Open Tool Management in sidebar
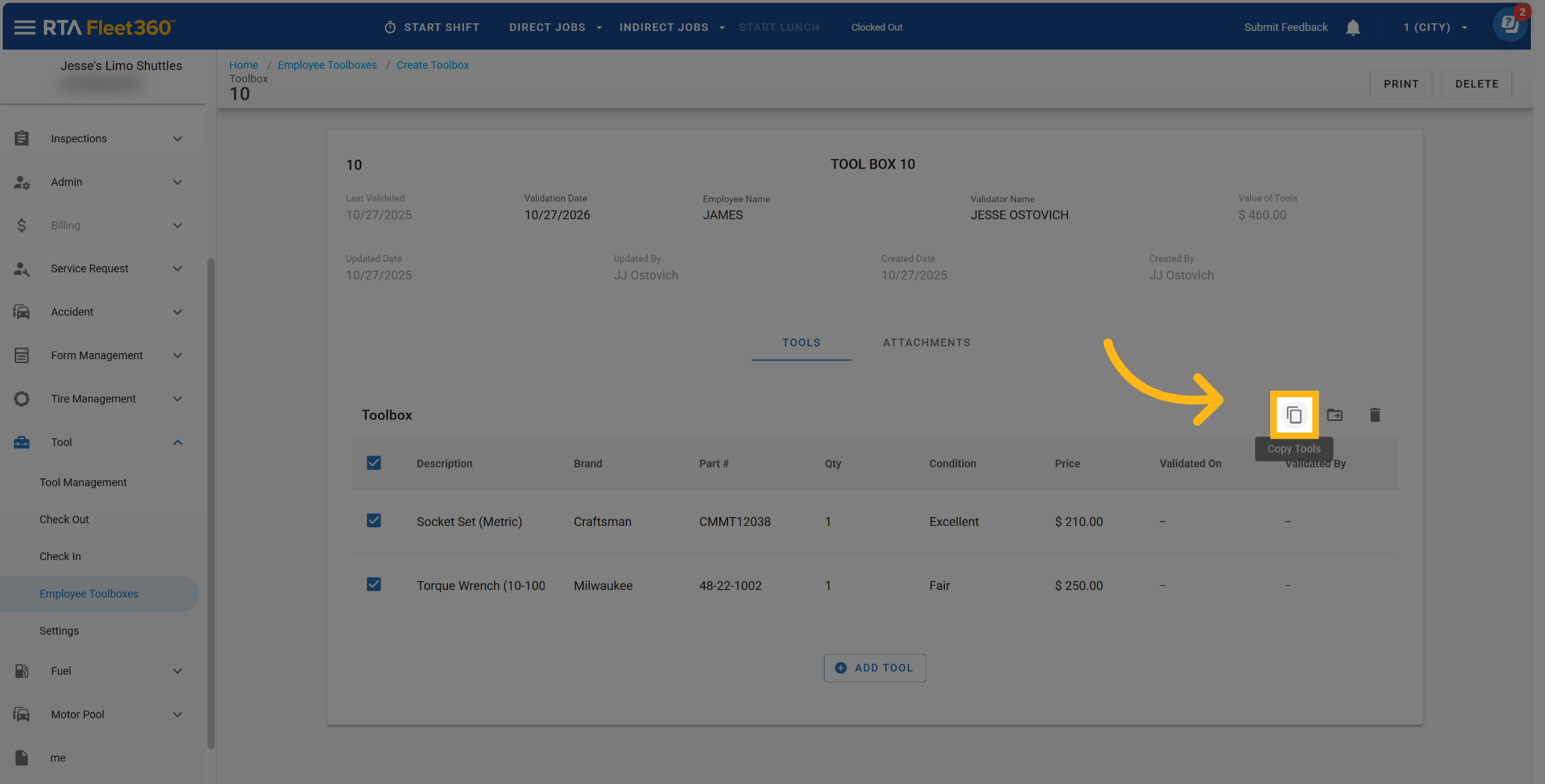 [x=83, y=482]
